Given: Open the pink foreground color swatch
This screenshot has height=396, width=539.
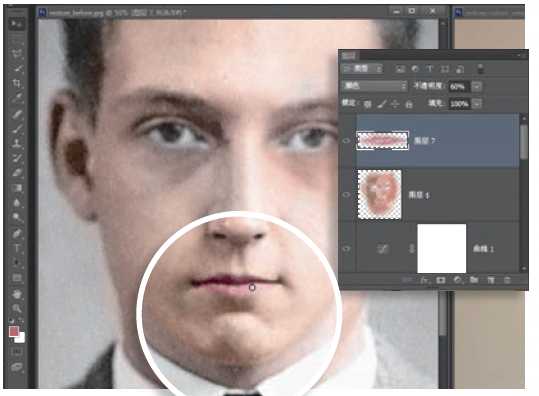Looking at the screenshot, I should point(13,331).
